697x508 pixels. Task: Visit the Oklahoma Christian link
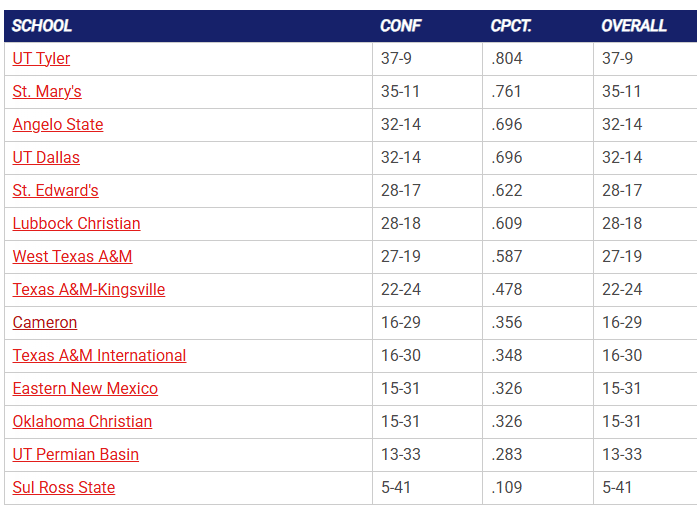pos(82,422)
